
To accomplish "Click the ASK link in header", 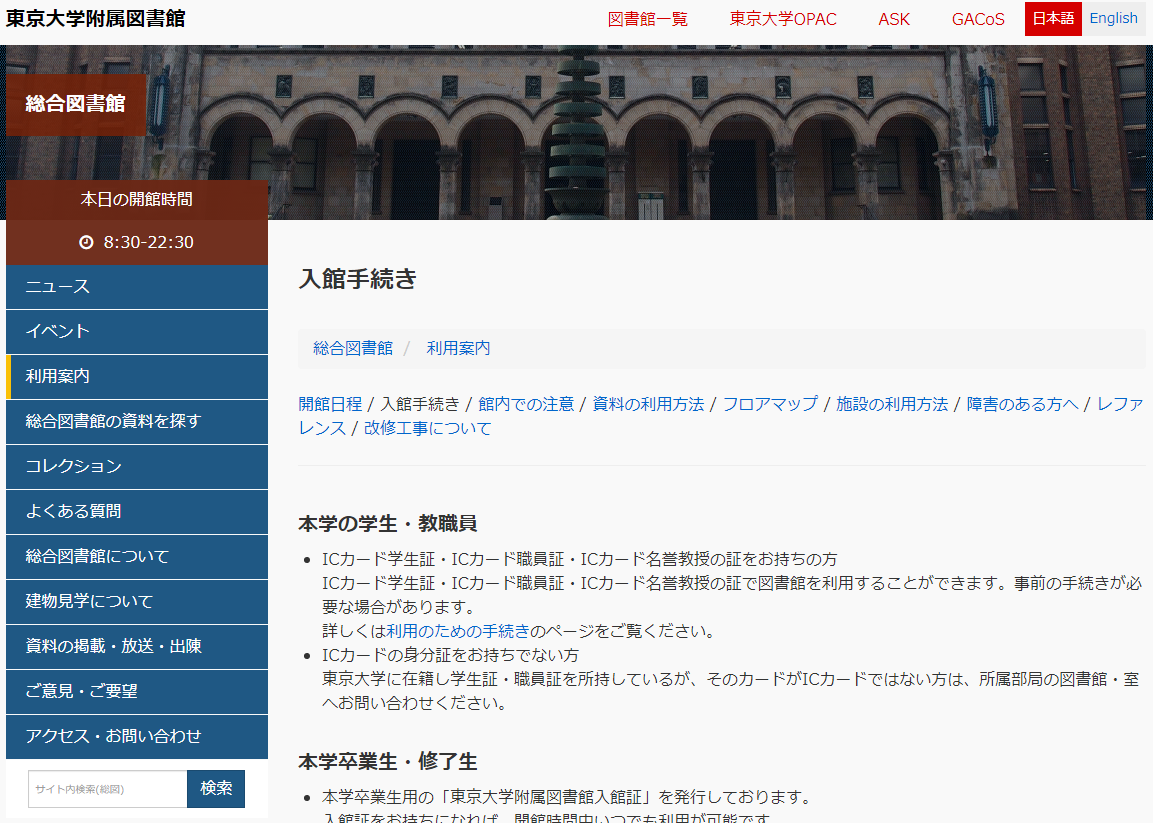I will click(x=894, y=19).
